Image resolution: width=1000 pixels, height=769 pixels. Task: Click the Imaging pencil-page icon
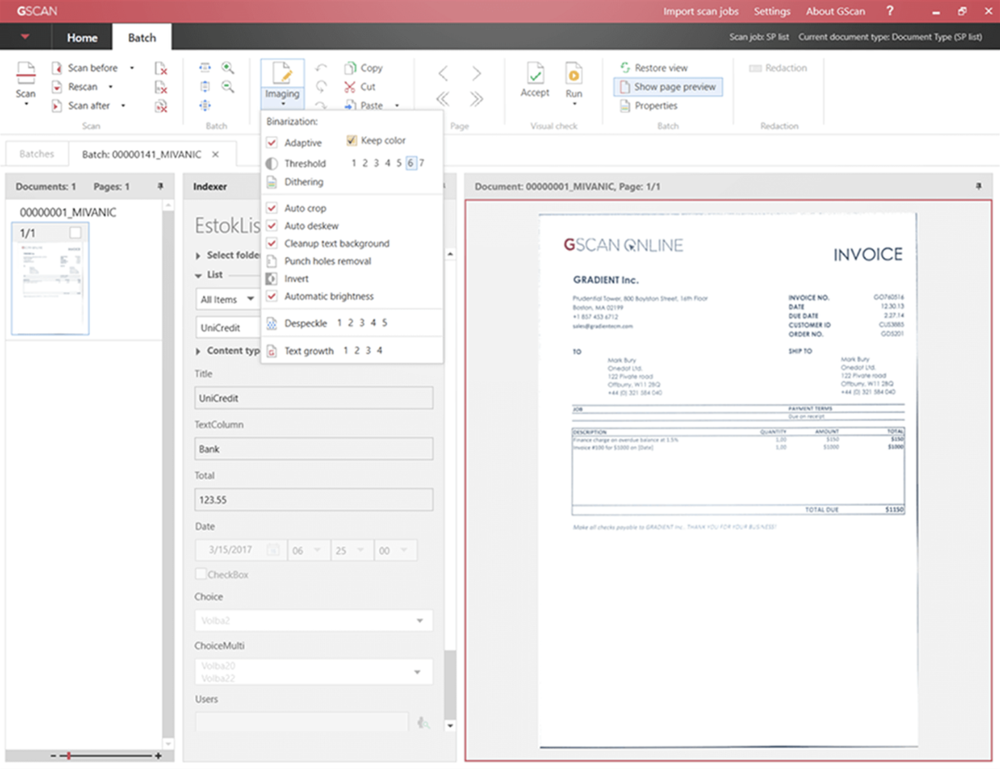point(282,73)
